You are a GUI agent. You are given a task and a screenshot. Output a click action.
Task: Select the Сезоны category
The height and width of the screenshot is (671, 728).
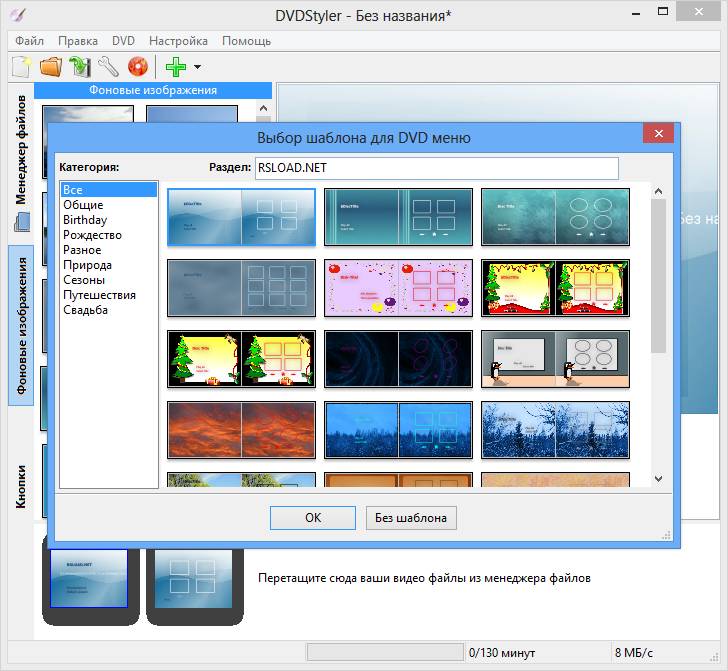coord(109,280)
